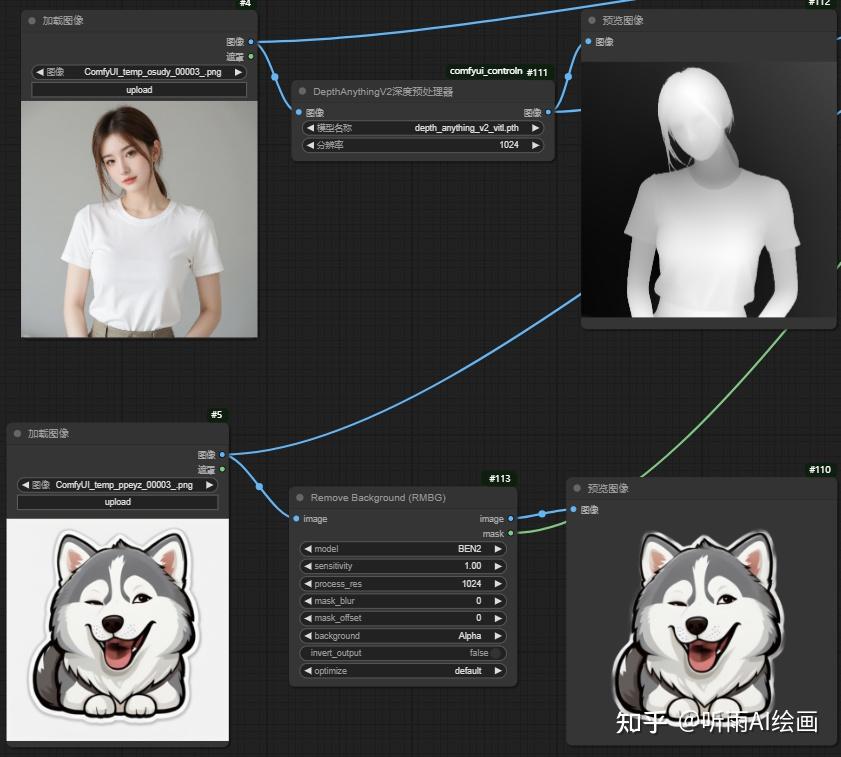The height and width of the screenshot is (757, 841).
Task: Collapse the DepthAnythingV2 node using its title dot
Action: click(x=302, y=91)
